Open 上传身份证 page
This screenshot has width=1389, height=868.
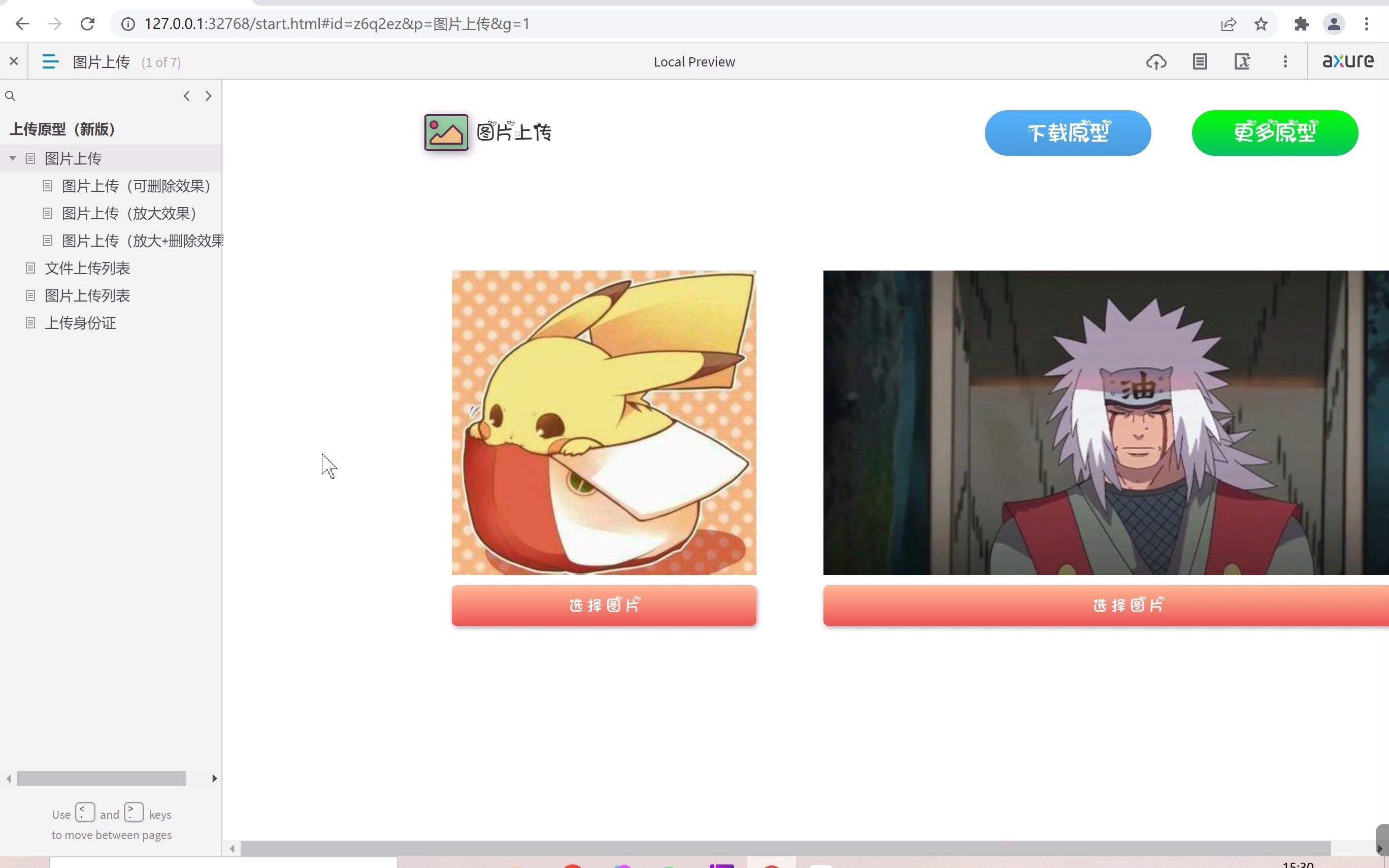coord(80,323)
